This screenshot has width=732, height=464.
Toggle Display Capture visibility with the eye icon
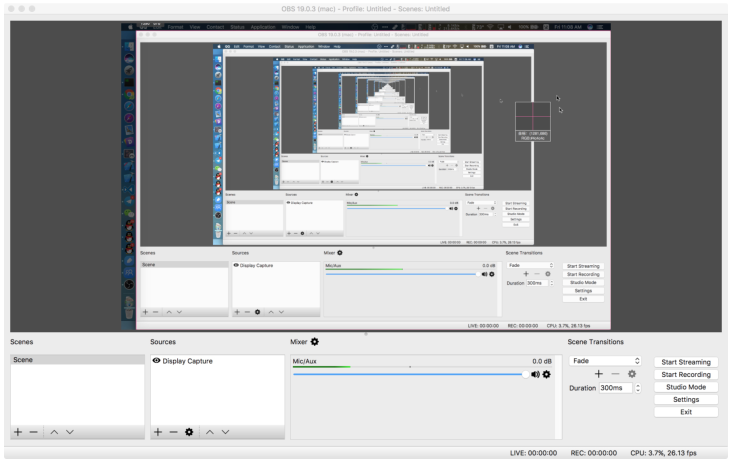pyautogui.click(x=156, y=361)
